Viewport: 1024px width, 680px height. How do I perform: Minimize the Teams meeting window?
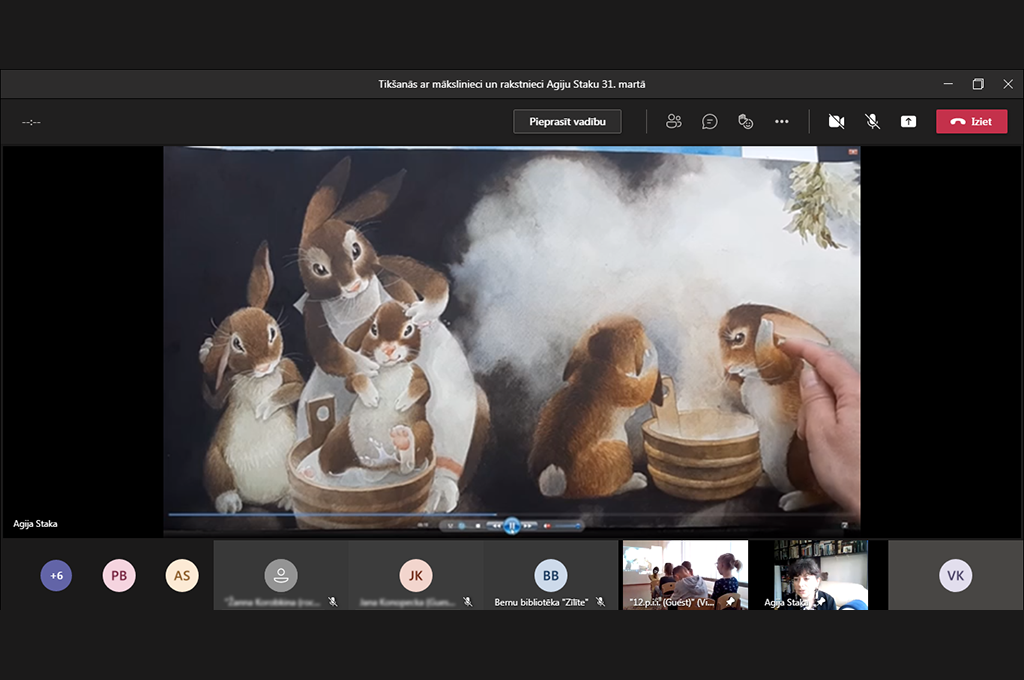tap(948, 84)
